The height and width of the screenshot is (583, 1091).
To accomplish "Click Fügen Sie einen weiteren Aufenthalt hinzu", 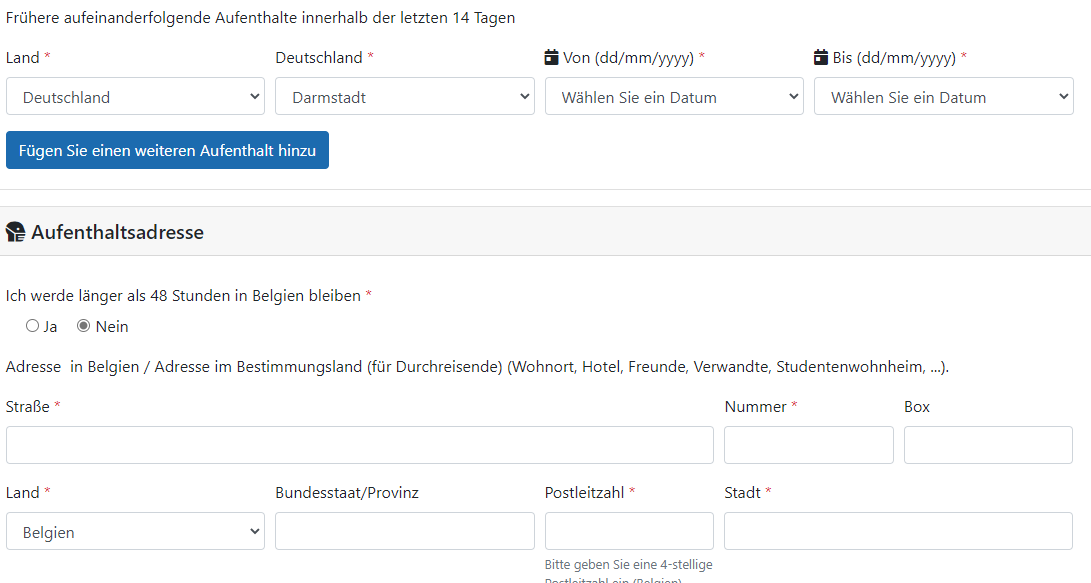I will [x=167, y=151].
